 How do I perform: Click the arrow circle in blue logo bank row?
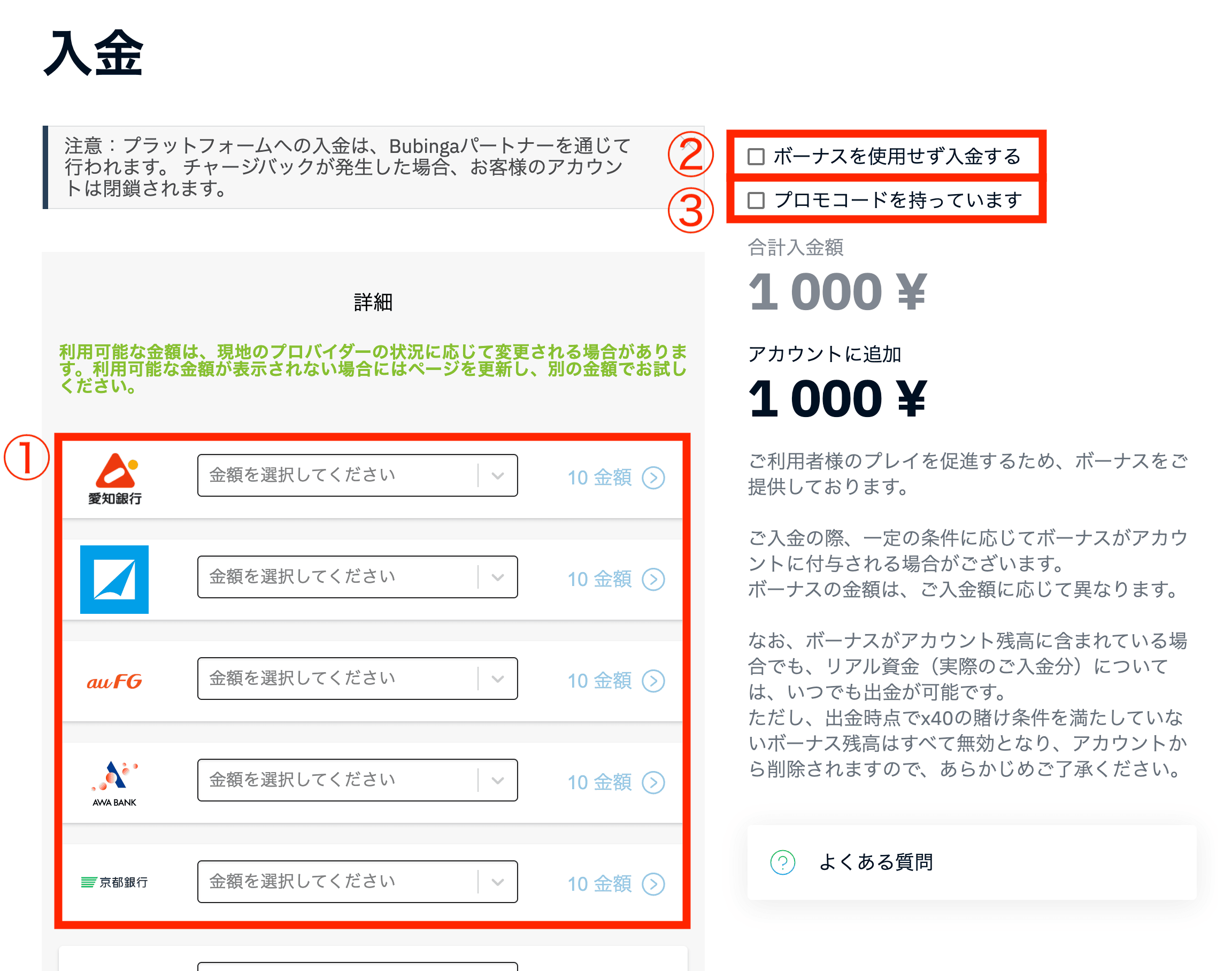(653, 579)
